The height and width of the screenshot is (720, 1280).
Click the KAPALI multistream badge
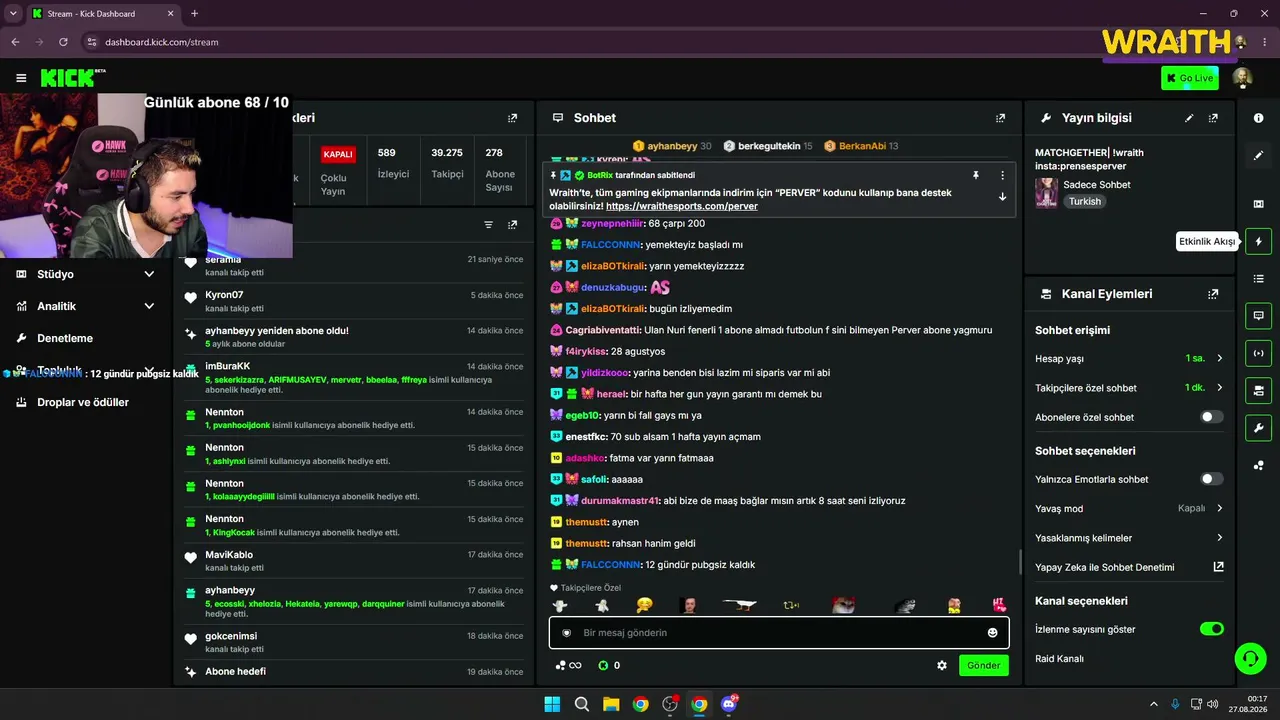pos(338,154)
